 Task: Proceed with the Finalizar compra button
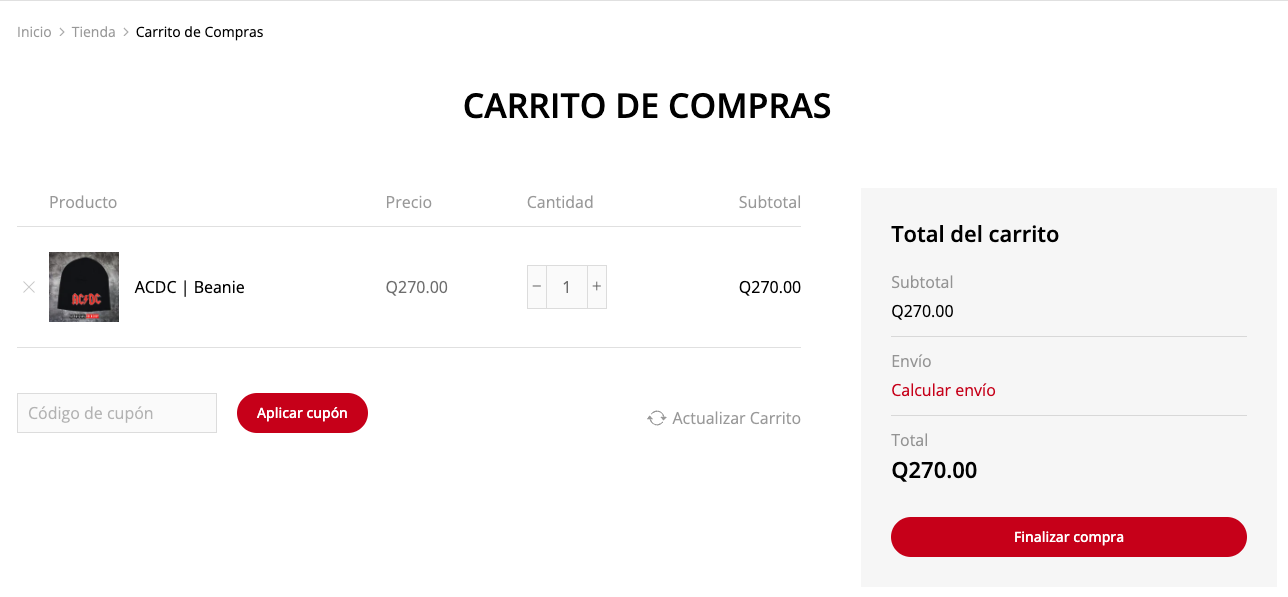point(1068,537)
